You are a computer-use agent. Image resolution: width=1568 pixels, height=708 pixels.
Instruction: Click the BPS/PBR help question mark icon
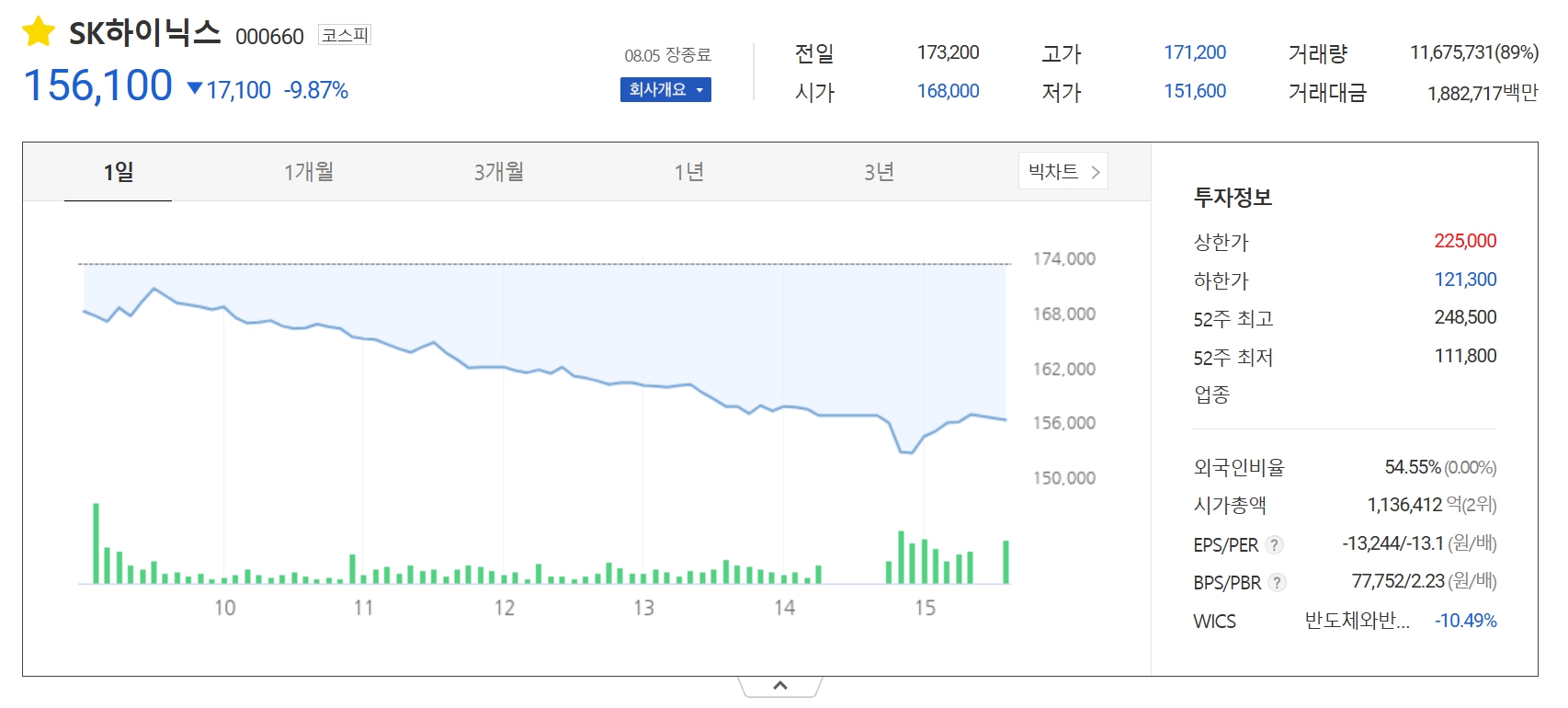pyautogui.click(x=1277, y=582)
